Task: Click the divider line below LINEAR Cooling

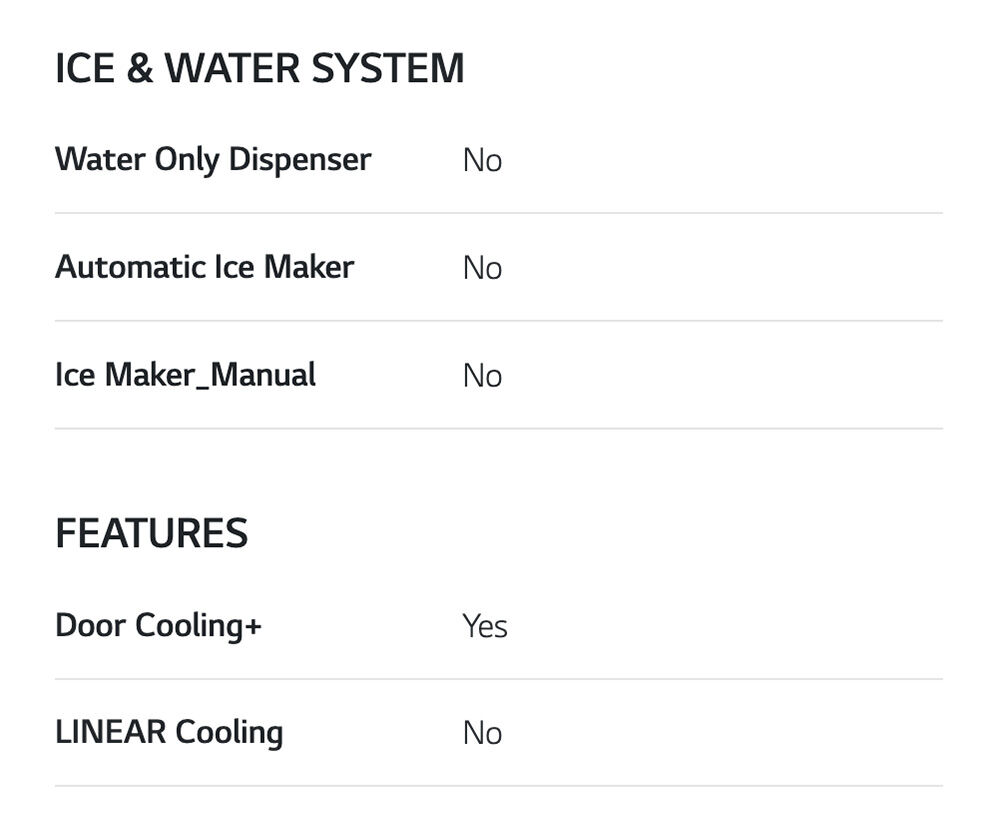Action: point(498,786)
